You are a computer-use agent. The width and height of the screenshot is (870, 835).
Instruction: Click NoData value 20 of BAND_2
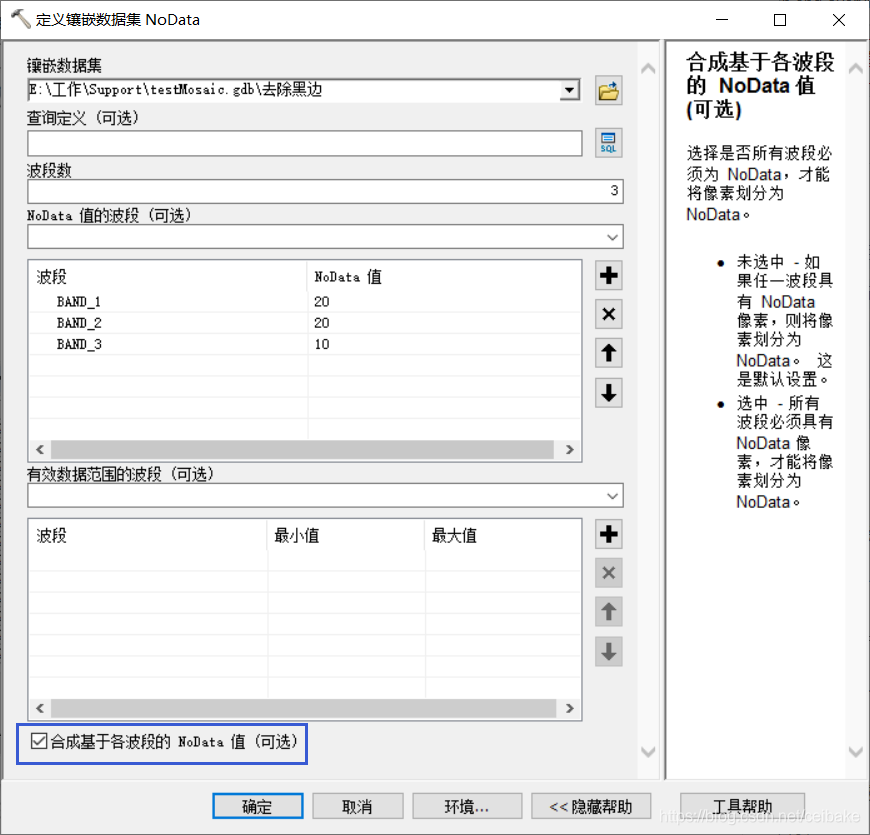(x=322, y=323)
